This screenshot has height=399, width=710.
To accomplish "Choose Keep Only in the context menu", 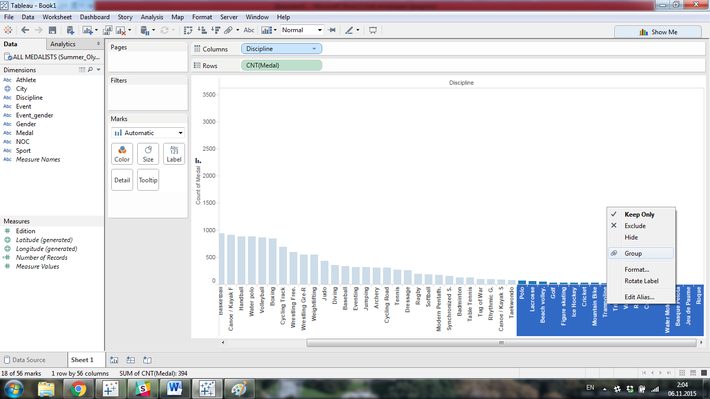I will (639, 214).
